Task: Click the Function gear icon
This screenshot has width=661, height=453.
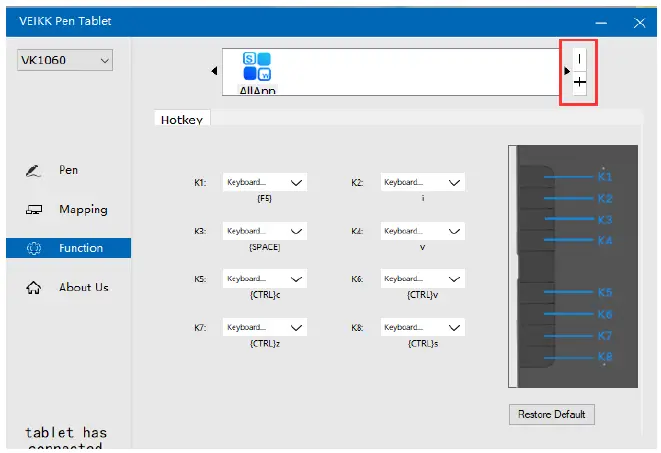Action: [x=34, y=248]
